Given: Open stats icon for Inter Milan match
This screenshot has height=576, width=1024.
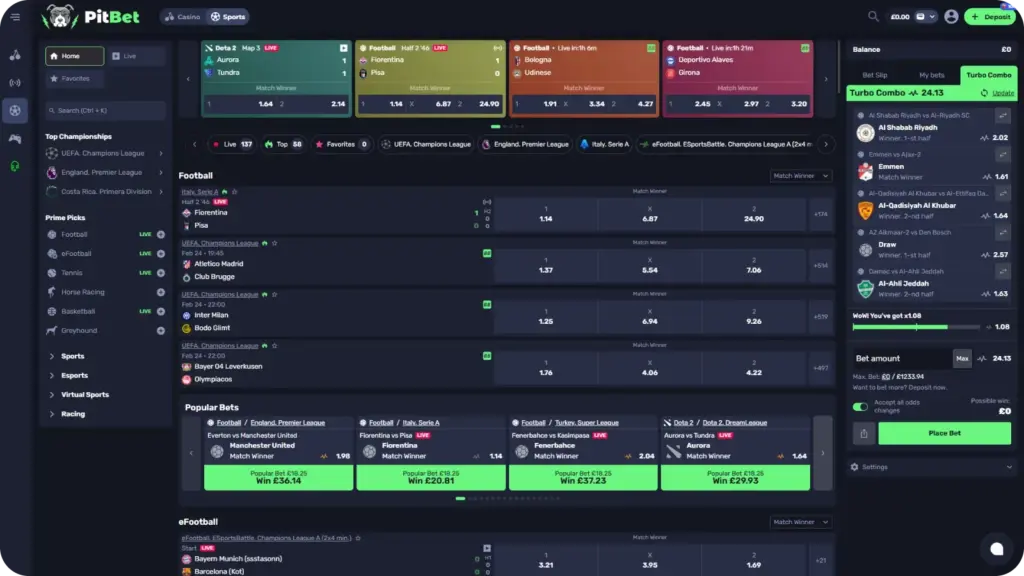Looking at the screenshot, I should [x=487, y=304].
